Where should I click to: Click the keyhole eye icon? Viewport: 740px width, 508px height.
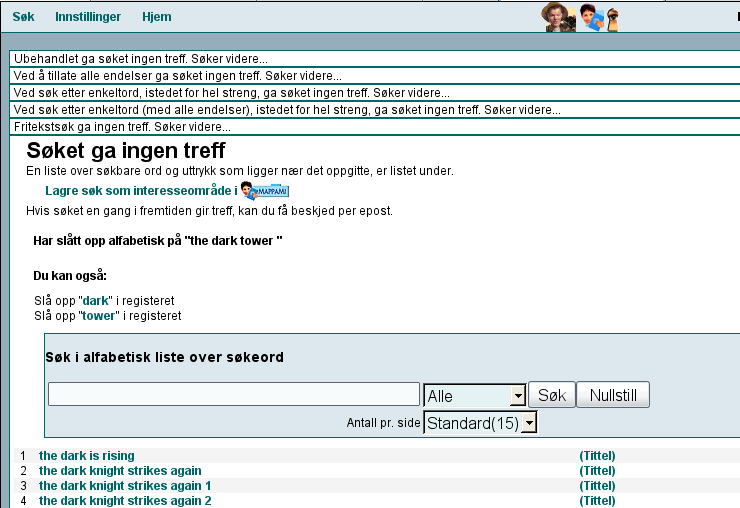point(613,20)
